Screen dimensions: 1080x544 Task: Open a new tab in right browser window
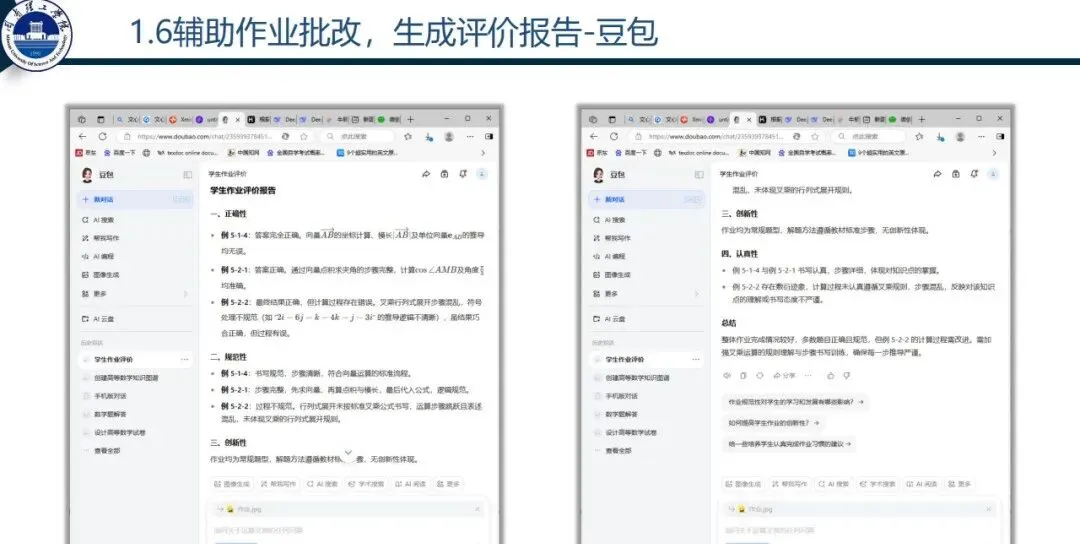click(922, 119)
